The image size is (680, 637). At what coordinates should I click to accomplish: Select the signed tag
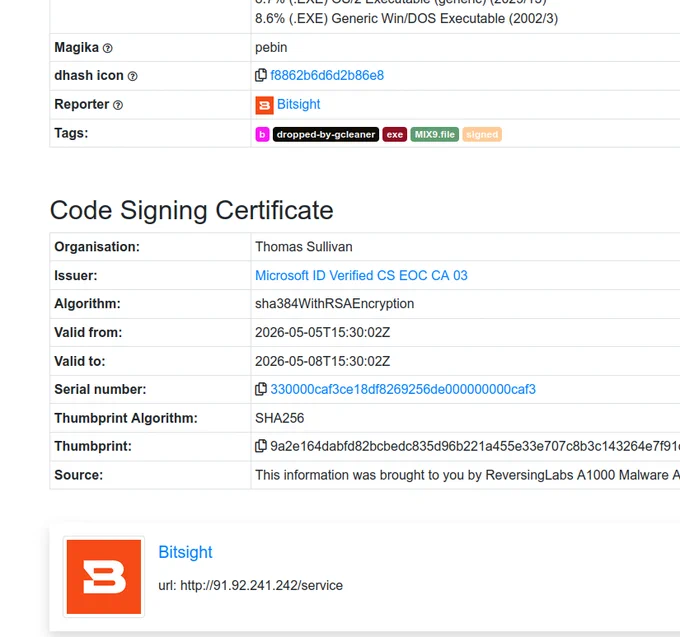point(482,134)
